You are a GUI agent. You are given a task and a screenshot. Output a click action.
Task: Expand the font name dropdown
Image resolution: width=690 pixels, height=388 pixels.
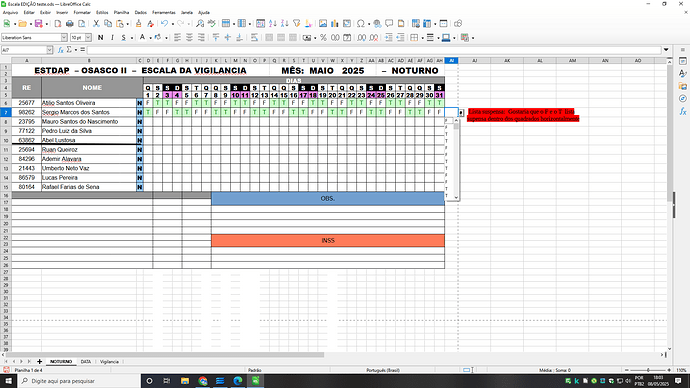click(x=64, y=38)
